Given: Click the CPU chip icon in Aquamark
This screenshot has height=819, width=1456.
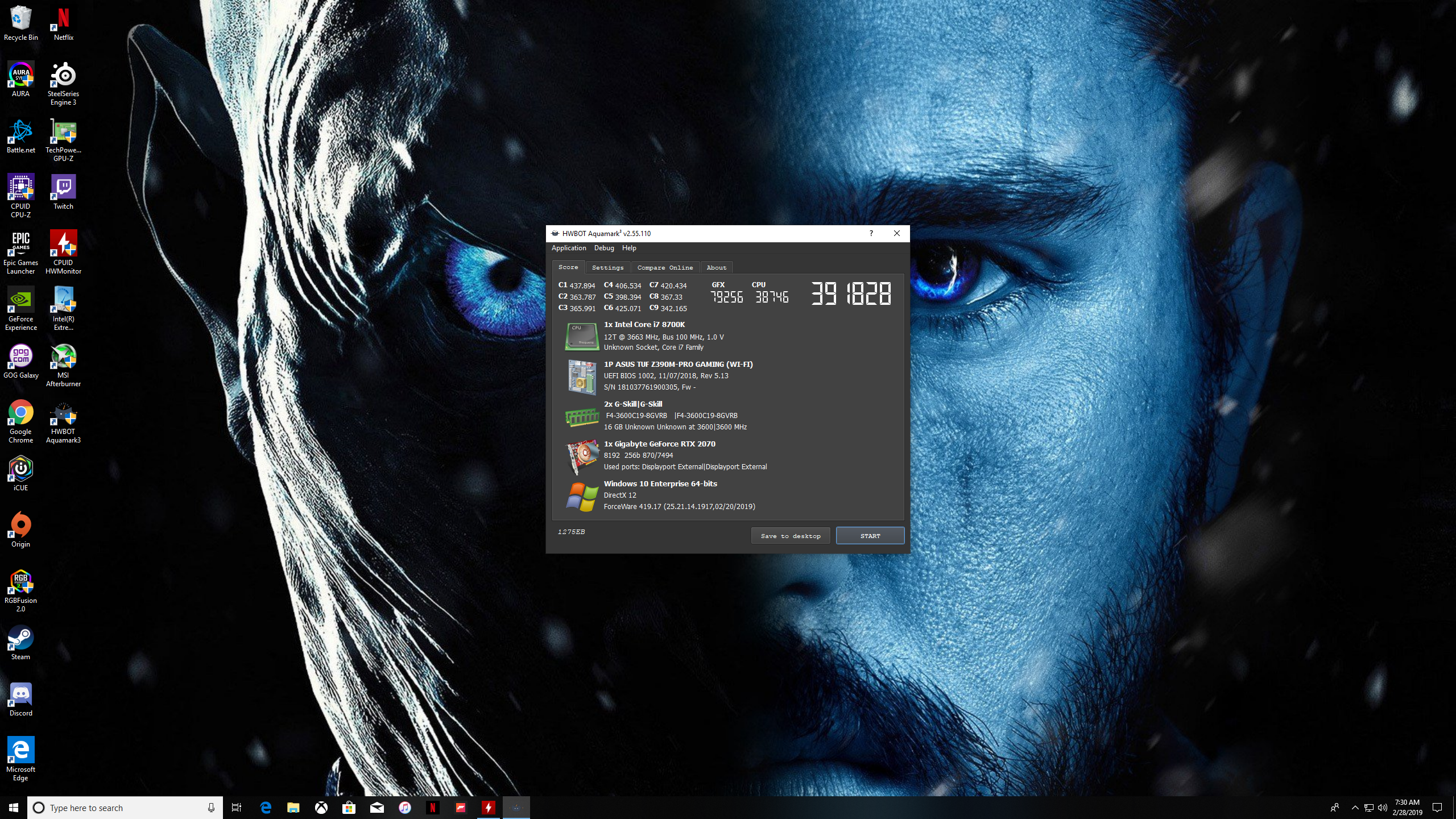Looking at the screenshot, I should [581, 336].
